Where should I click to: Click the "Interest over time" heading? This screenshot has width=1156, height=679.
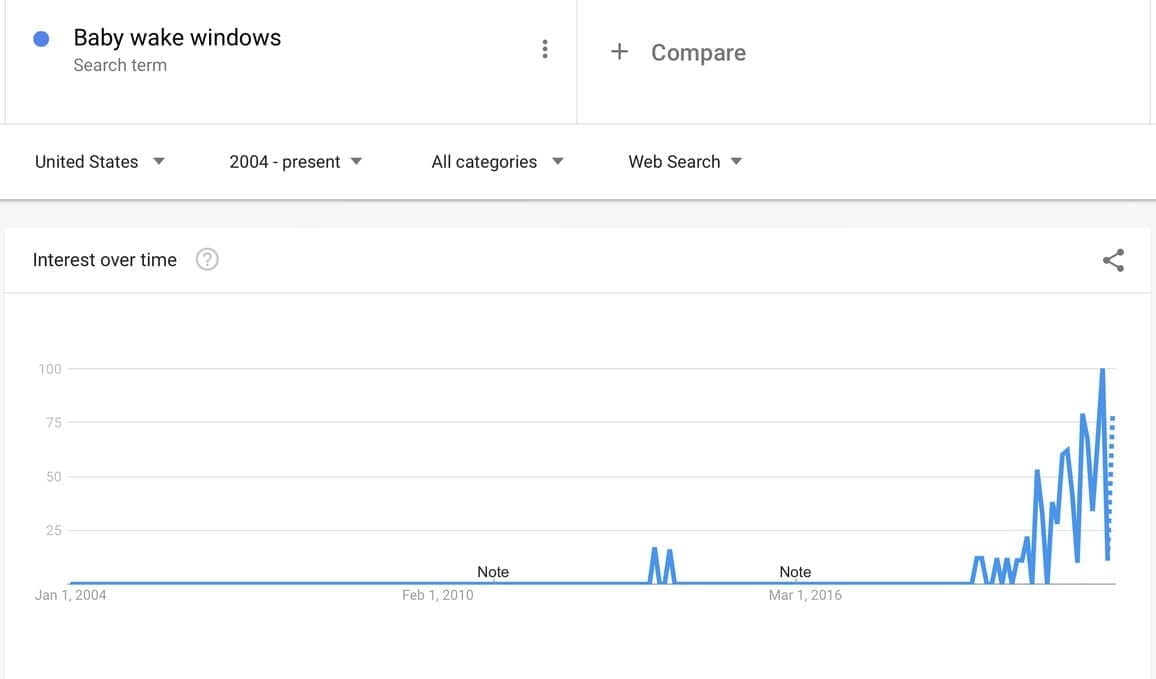(x=105, y=260)
